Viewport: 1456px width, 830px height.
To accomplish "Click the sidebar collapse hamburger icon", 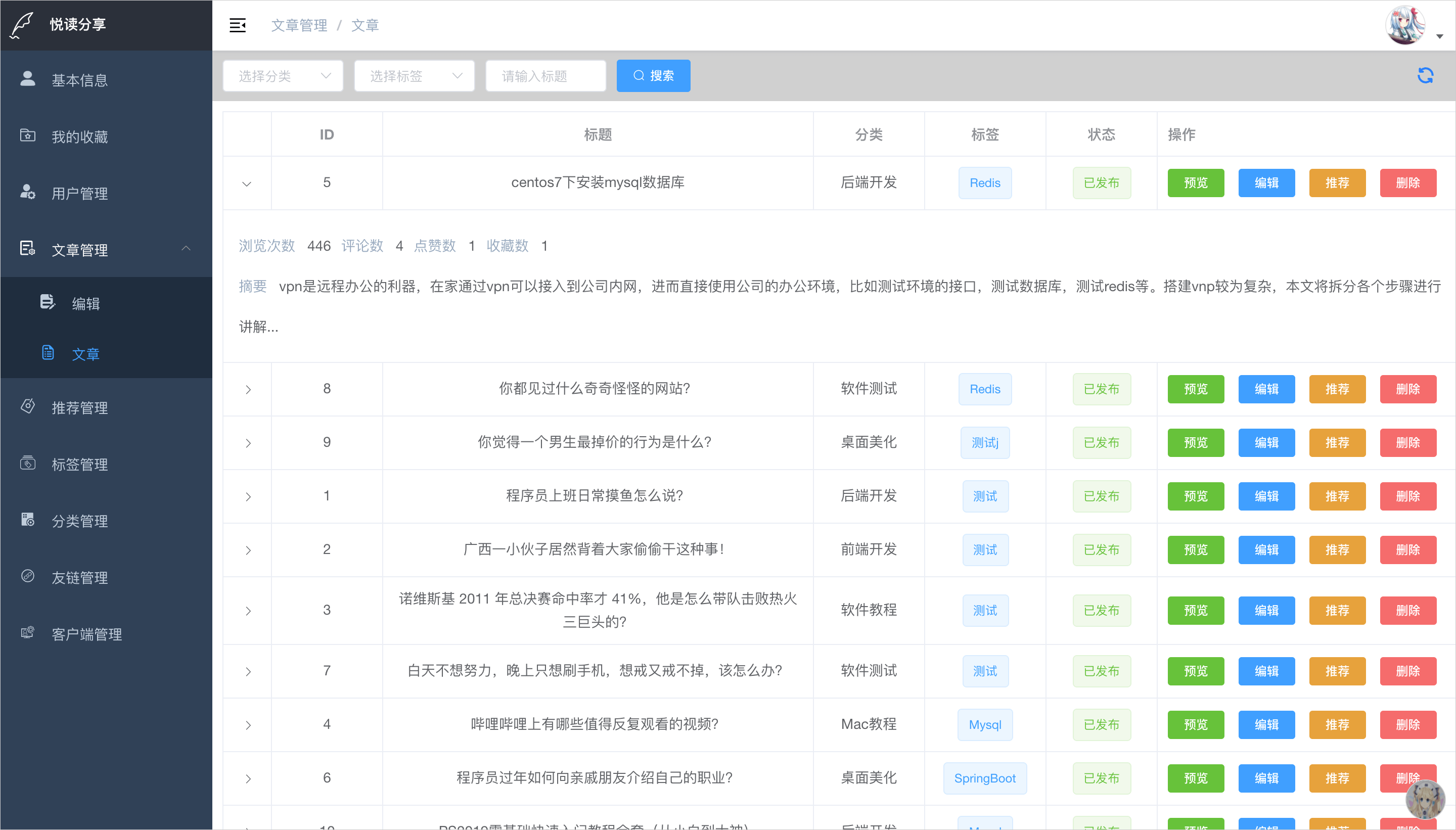I will tap(237, 25).
